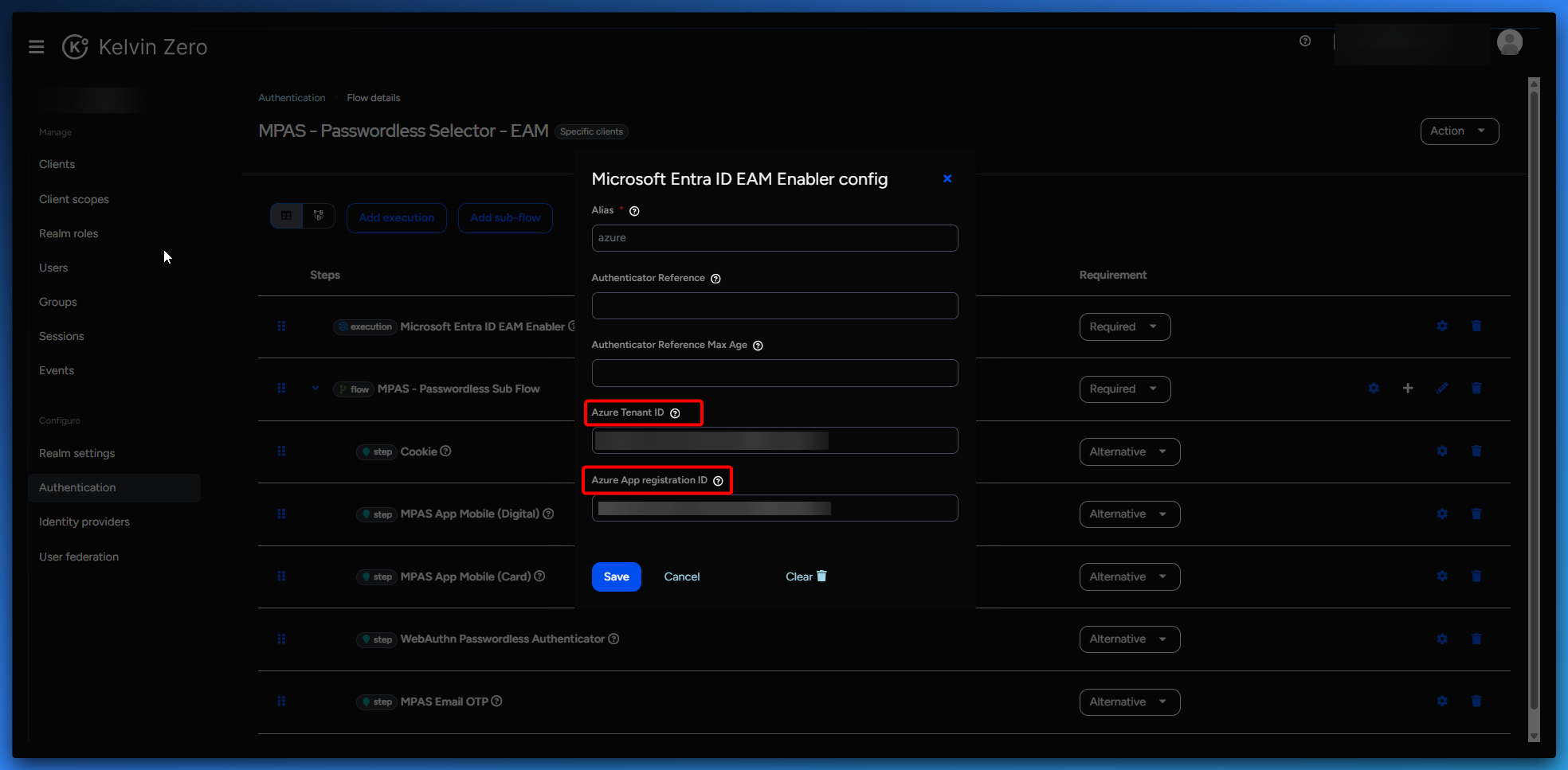
Task: Click help icon next to Azure Tenant ID
Action: [675, 413]
